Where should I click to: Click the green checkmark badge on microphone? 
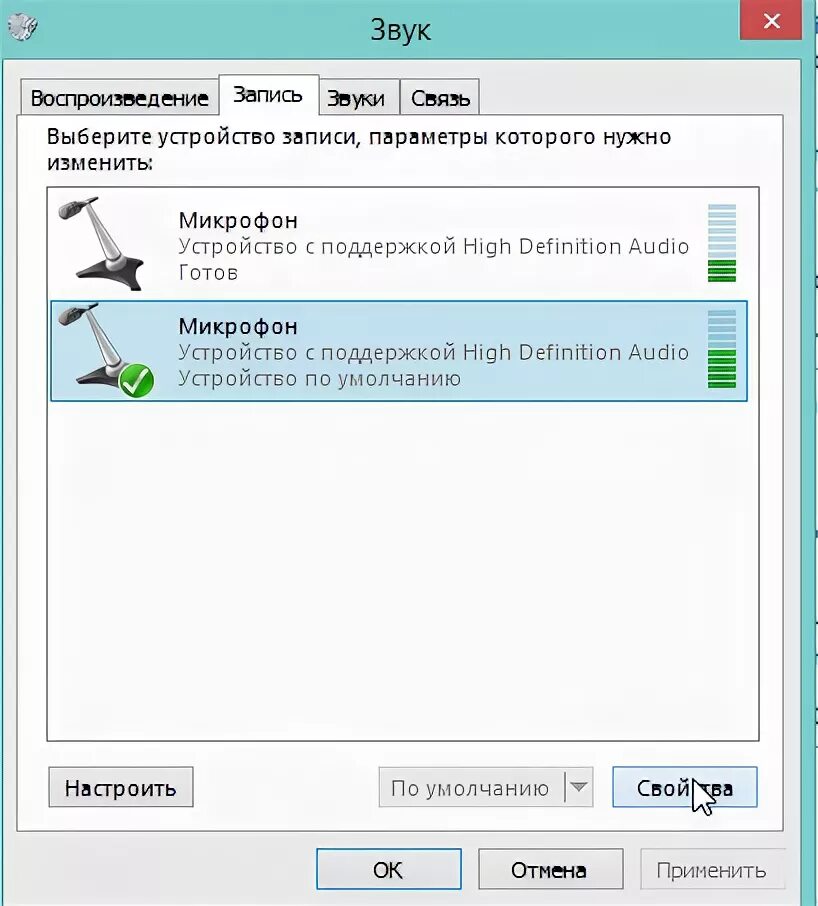click(x=136, y=381)
